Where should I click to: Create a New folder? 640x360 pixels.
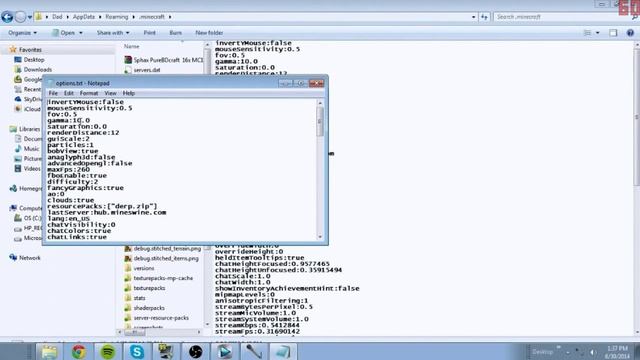(209, 33)
